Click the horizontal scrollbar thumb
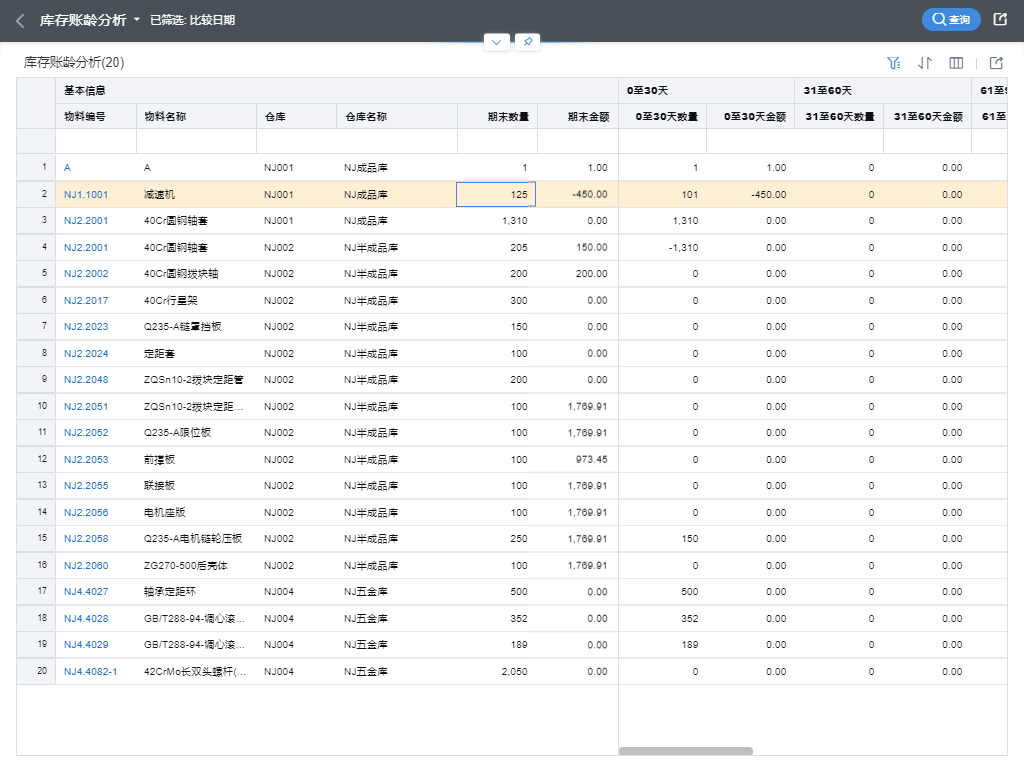The image size is (1024, 768). (x=686, y=751)
